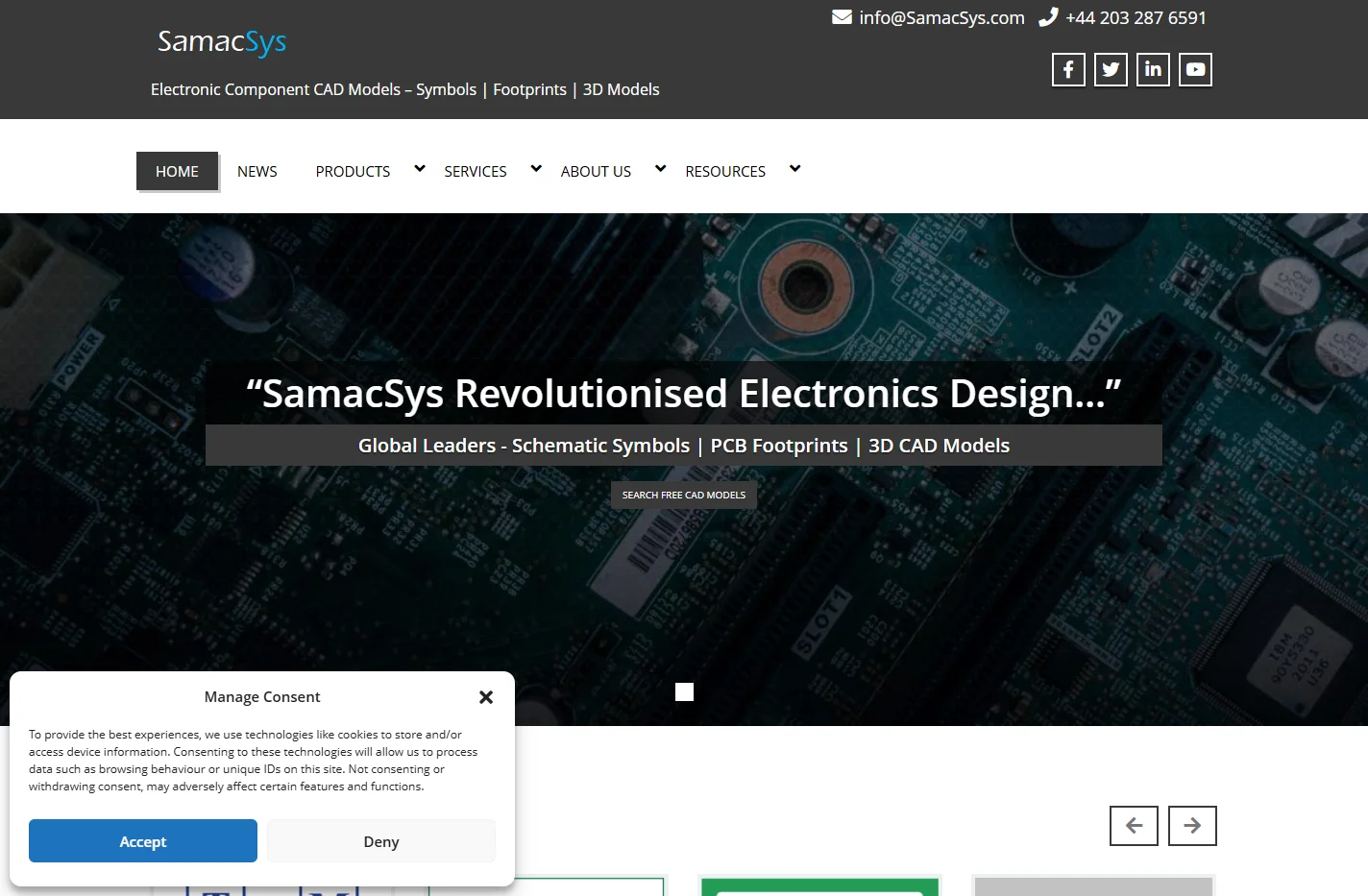Viewport: 1368px width, 896px height.
Task: Open the YouTube social icon
Action: (x=1195, y=69)
